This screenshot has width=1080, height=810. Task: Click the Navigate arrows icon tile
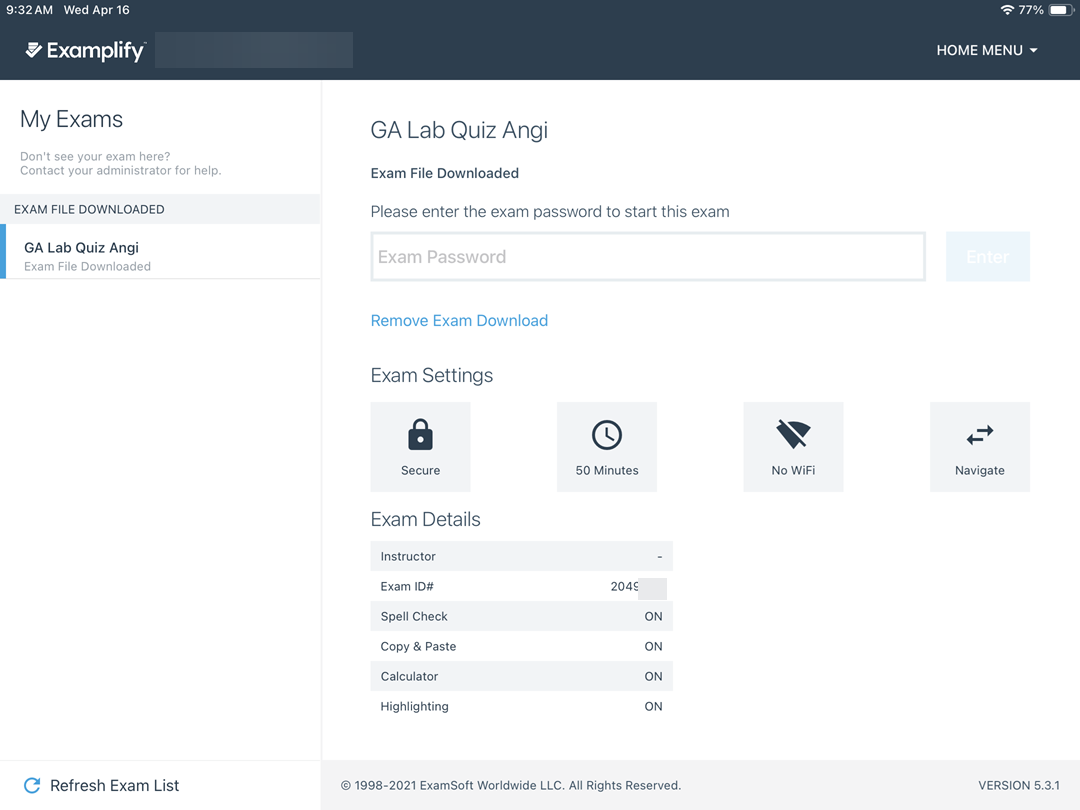pos(979,446)
